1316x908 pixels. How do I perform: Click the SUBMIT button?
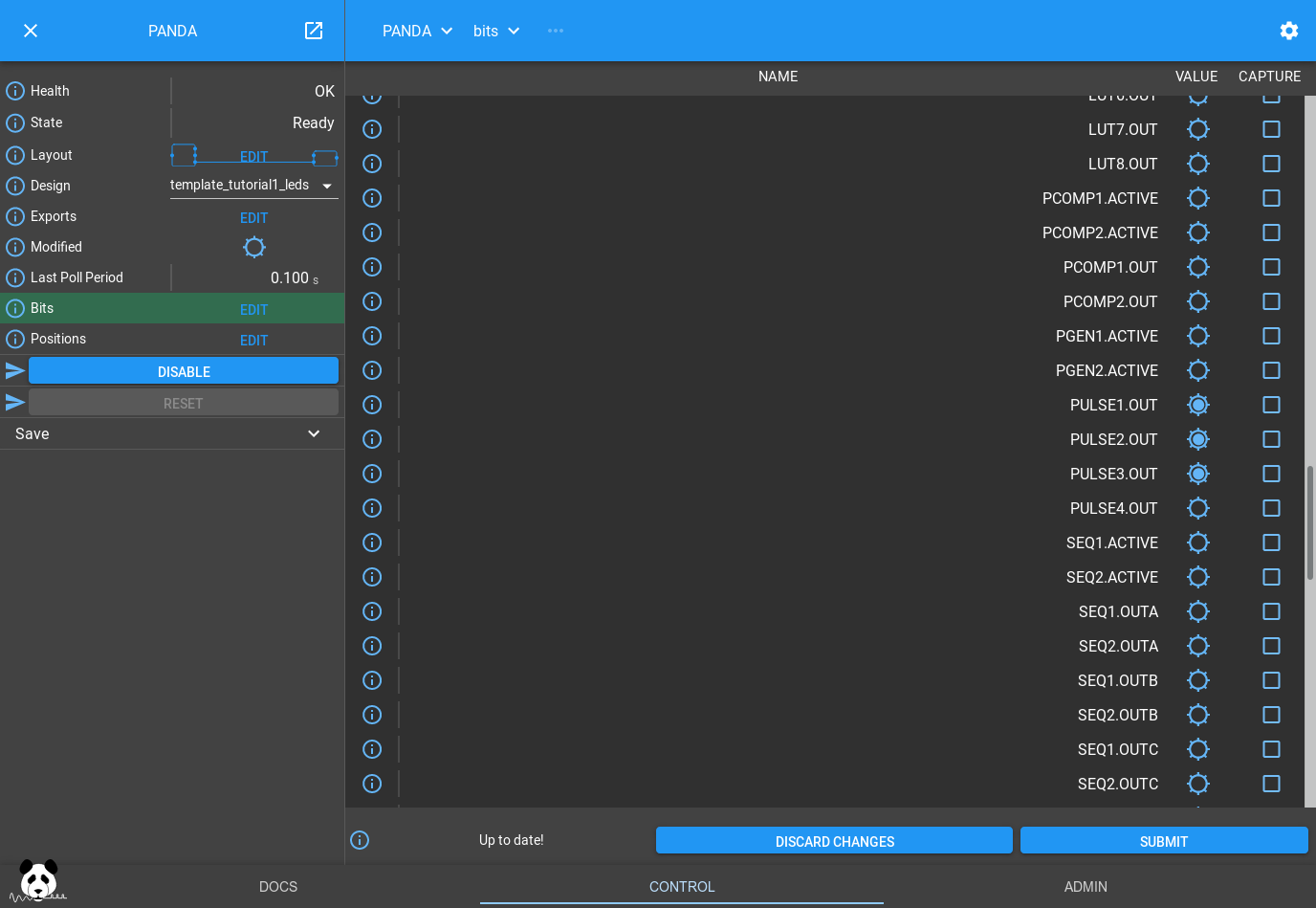click(x=1163, y=841)
